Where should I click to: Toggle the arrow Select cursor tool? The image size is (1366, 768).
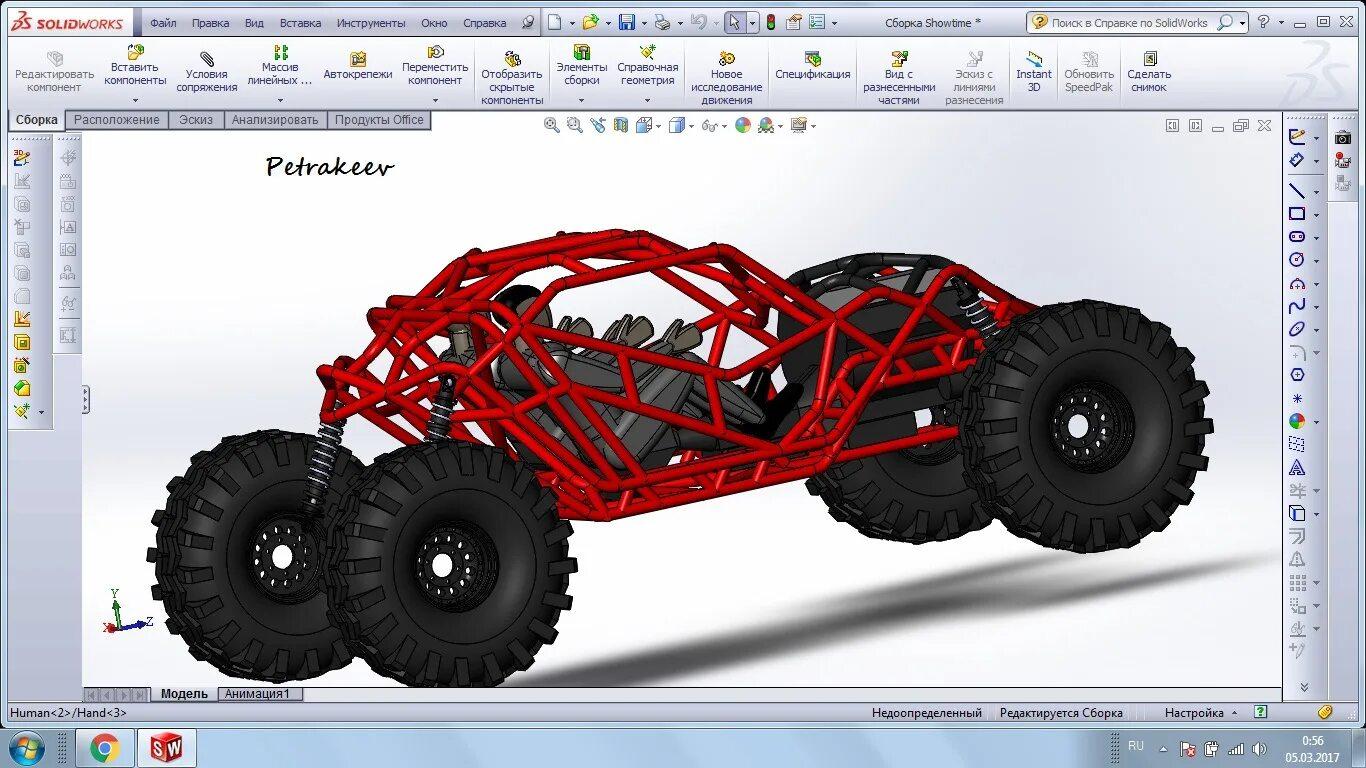tap(733, 22)
